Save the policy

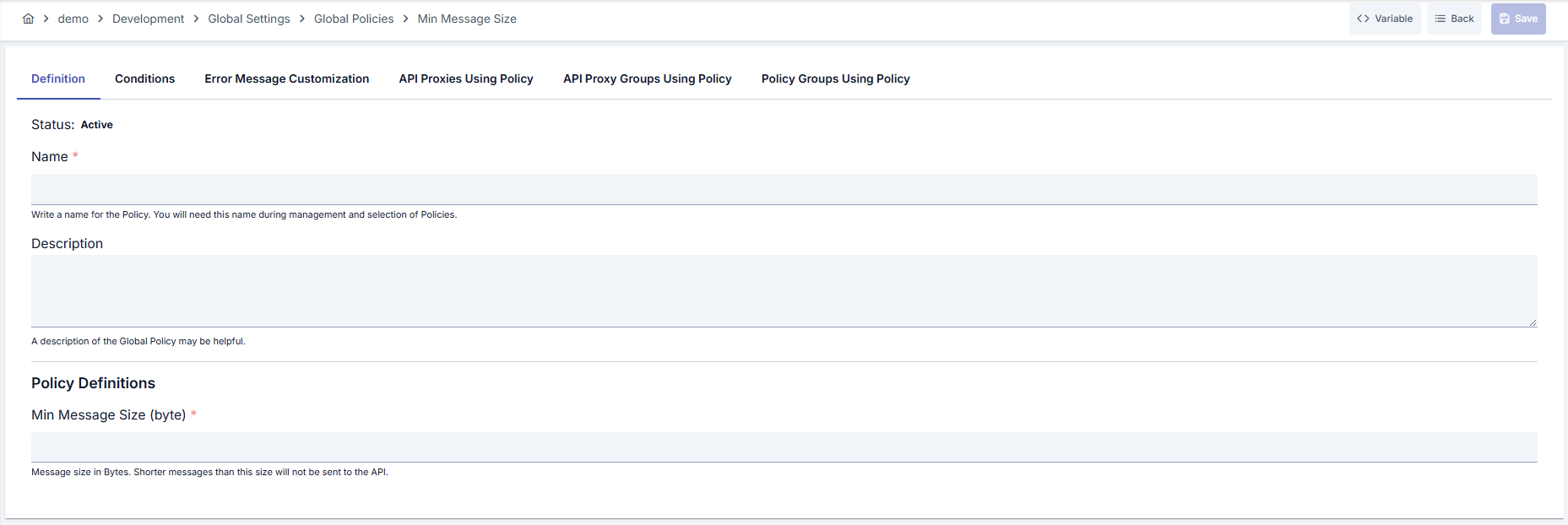1518,19
